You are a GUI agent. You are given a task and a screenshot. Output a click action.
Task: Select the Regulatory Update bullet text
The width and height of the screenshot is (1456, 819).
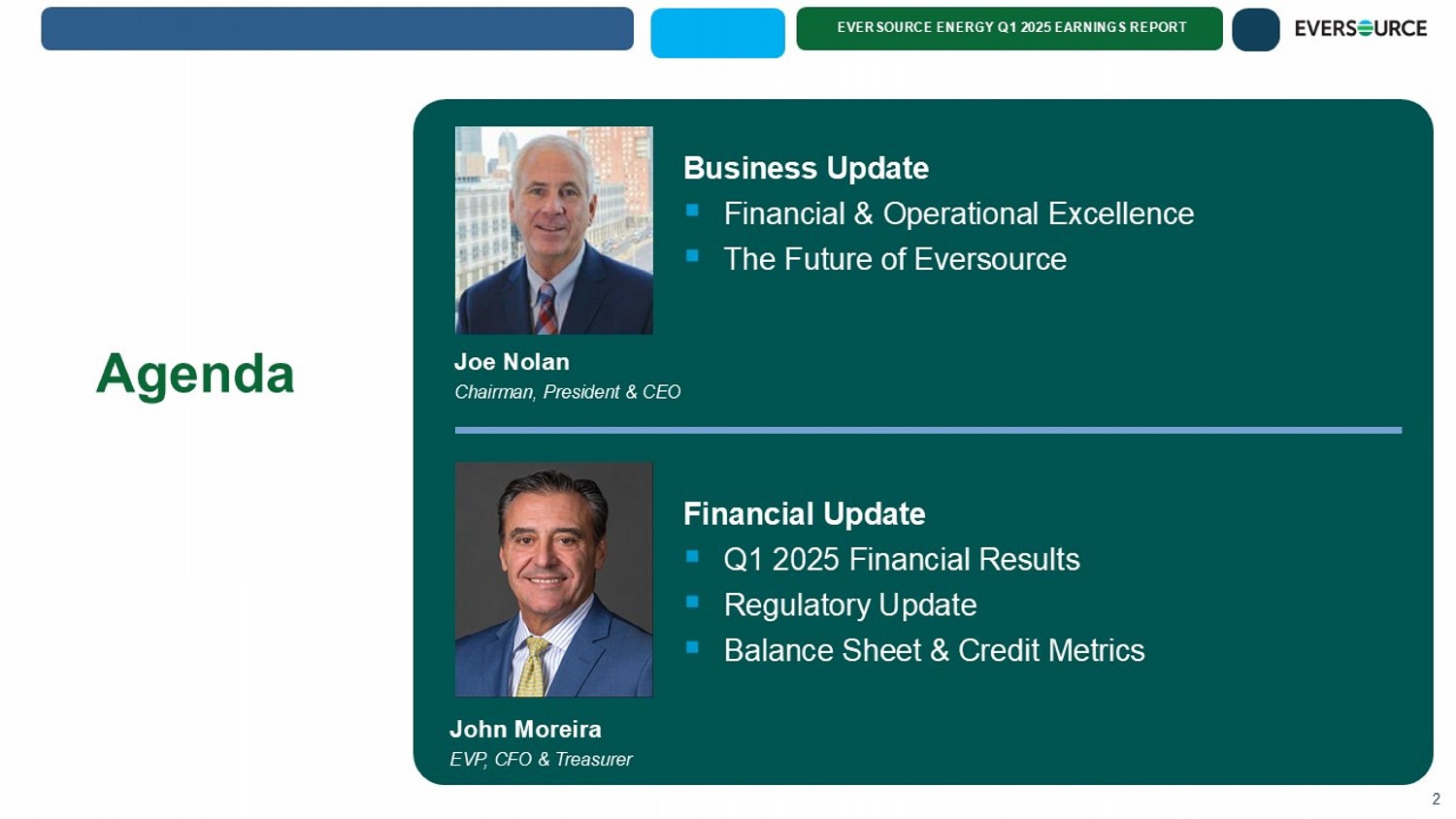(x=849, y=605)
